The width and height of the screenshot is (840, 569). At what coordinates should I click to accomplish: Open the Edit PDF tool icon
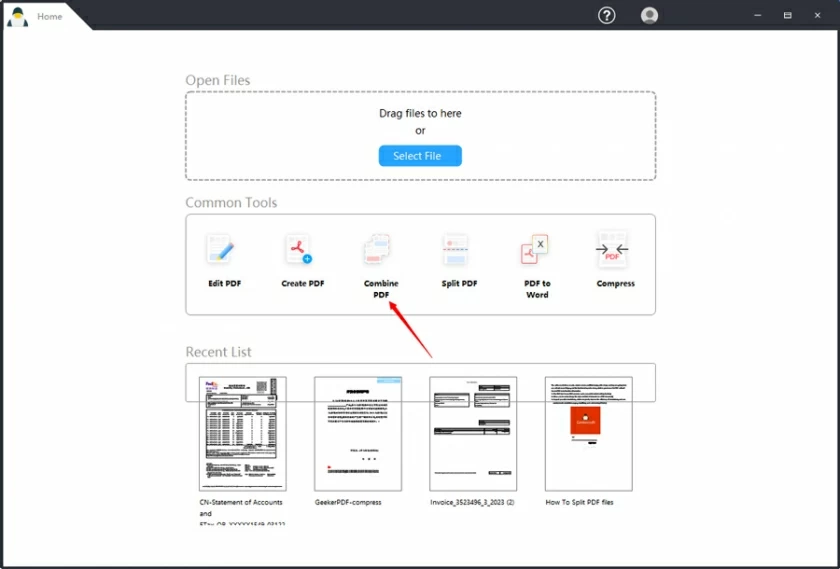(x=221, y=249)
